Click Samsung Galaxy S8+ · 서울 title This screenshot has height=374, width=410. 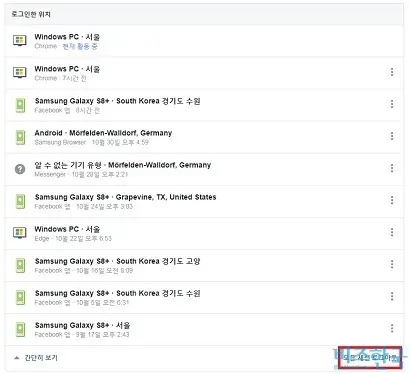coord(82,325)
